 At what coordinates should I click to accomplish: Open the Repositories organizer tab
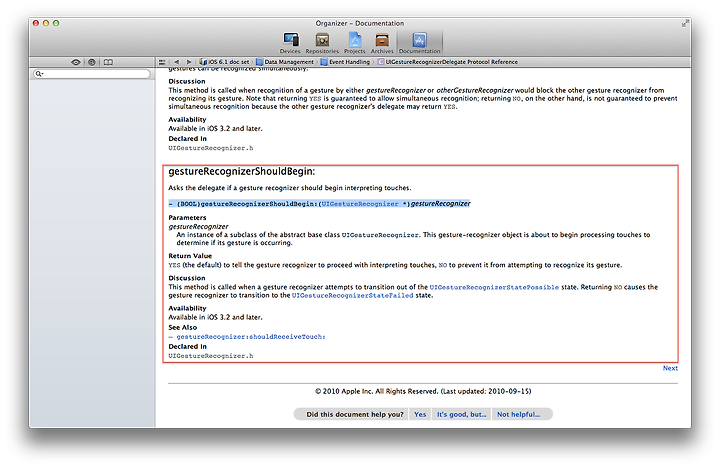(x=322, y=43)
